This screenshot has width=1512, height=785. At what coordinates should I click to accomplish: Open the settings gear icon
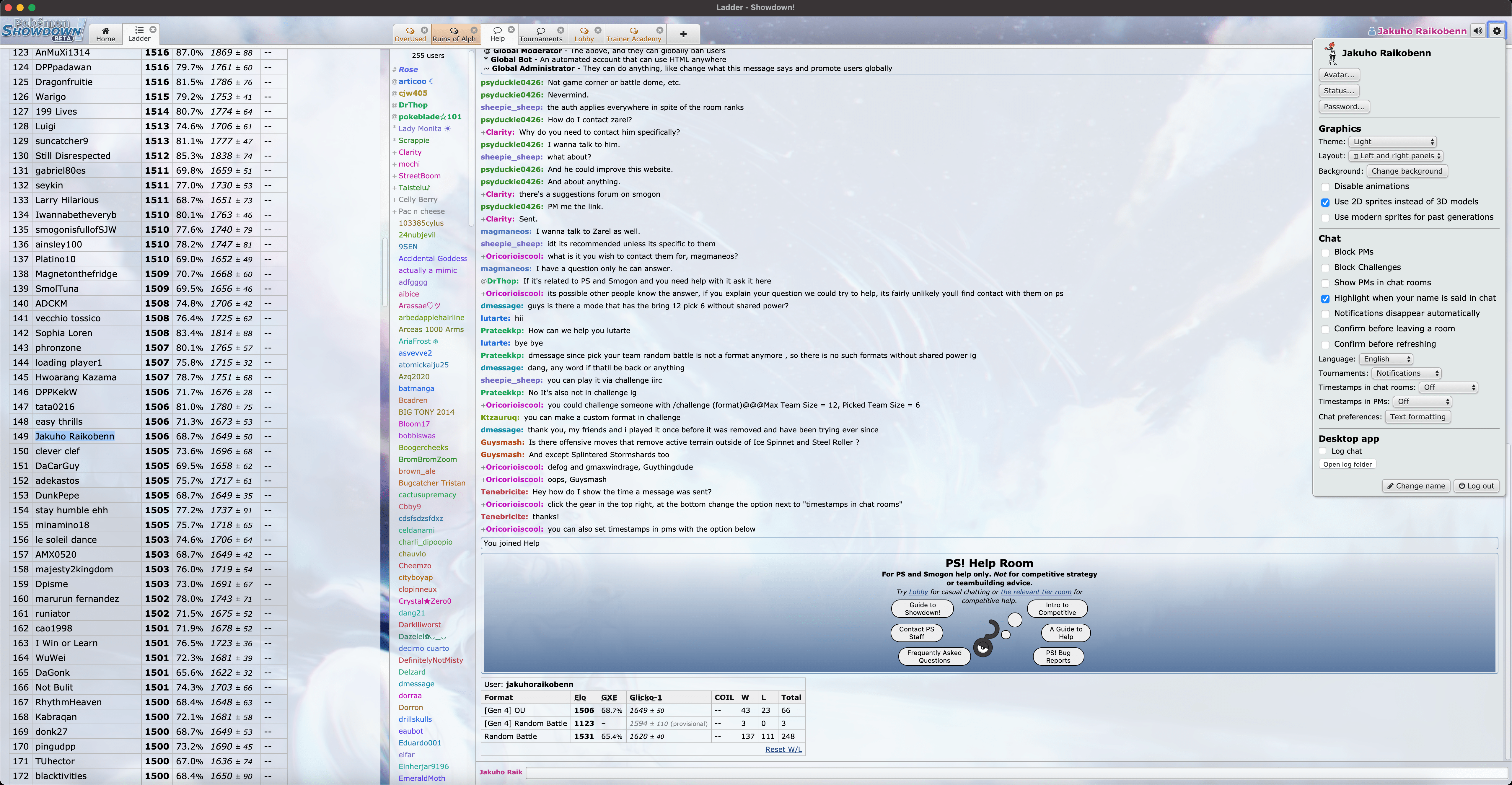pyautogui.click(x=1497, y=31)
